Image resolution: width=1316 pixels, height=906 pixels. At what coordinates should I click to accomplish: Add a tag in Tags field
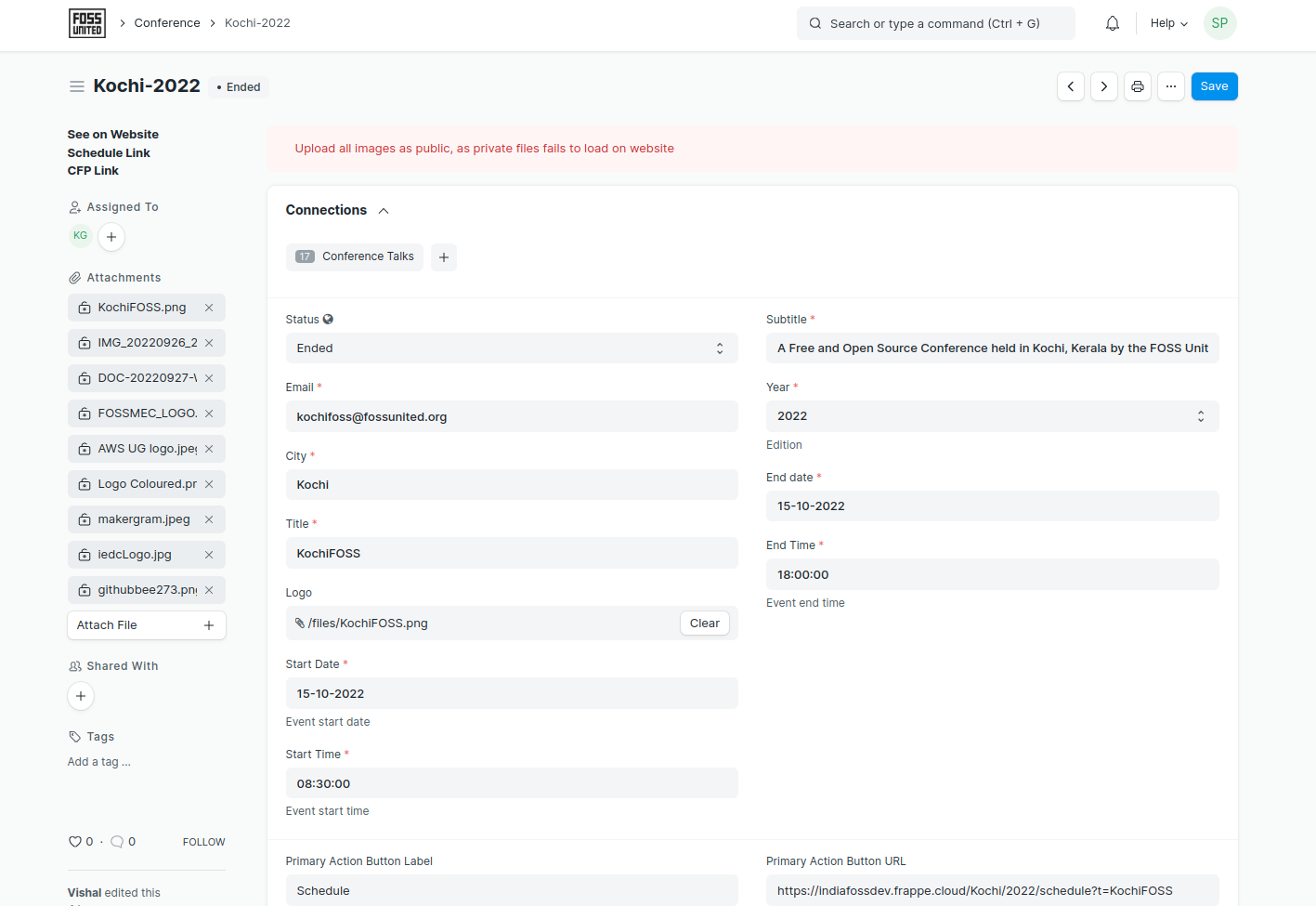coord(99,762)
